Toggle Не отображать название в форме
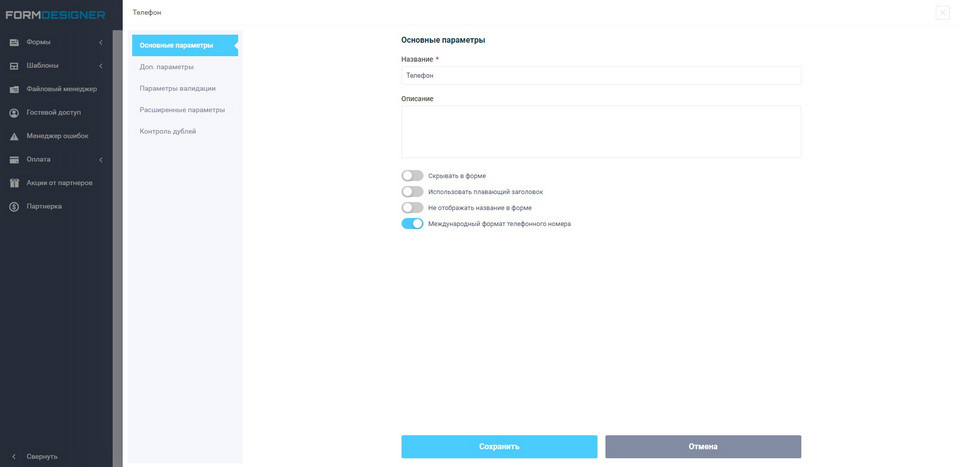This screenshot has width=960, height=467. [412, 207]
